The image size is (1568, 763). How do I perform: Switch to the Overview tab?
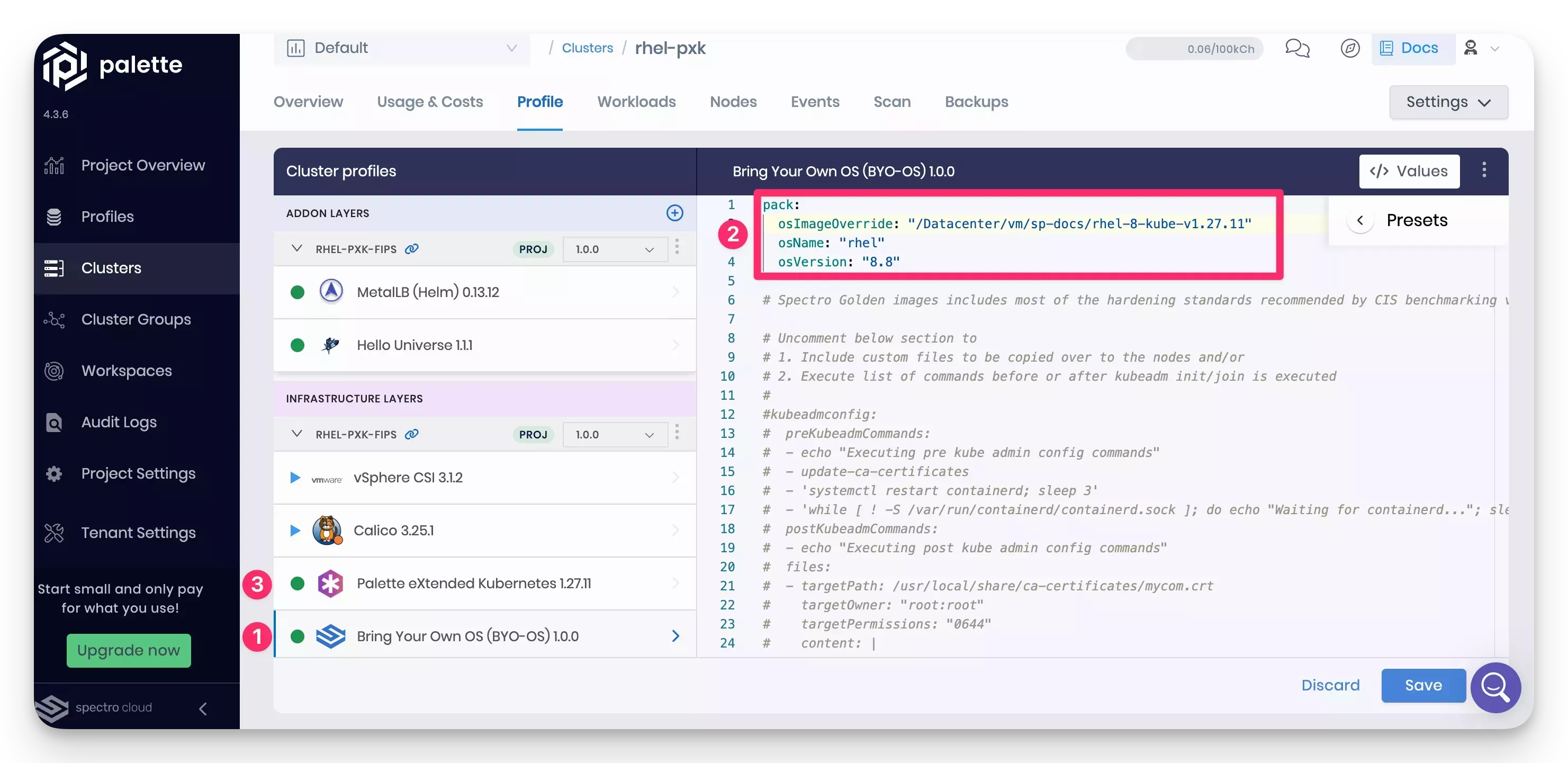tap(308, 102)
